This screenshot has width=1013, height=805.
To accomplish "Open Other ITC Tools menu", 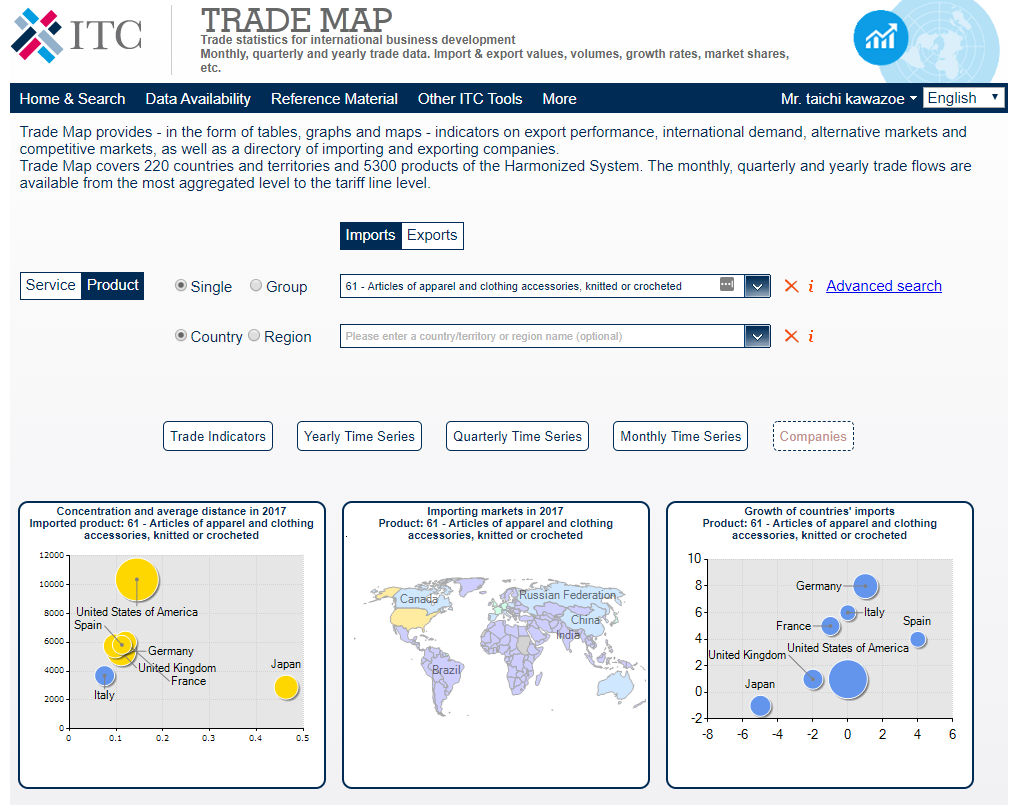I will pyautogui.click(x=470, y=99).
